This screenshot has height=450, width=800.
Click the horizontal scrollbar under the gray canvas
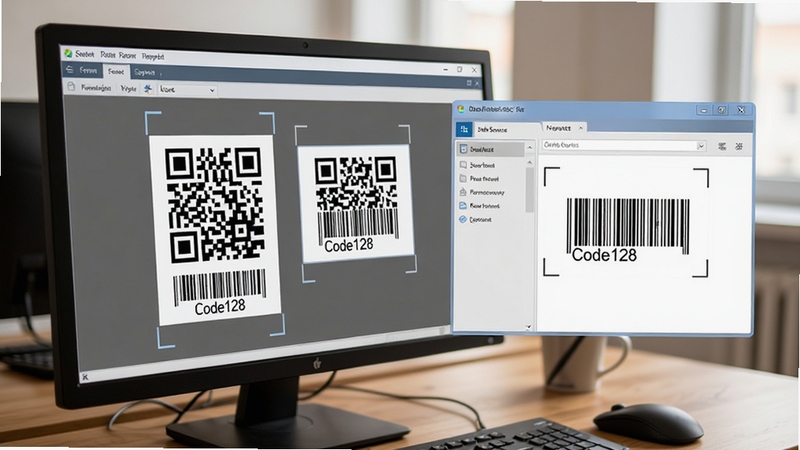click(x=265, y=351)
